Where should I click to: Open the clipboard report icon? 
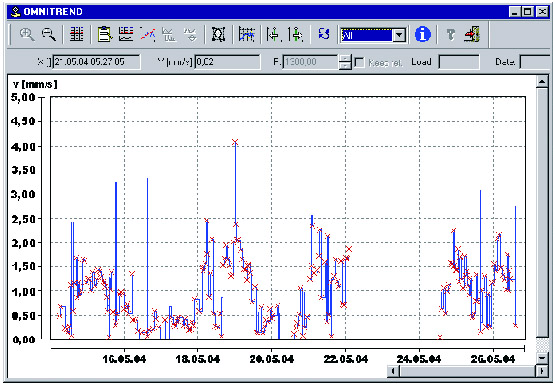click(x=105, y=35)
